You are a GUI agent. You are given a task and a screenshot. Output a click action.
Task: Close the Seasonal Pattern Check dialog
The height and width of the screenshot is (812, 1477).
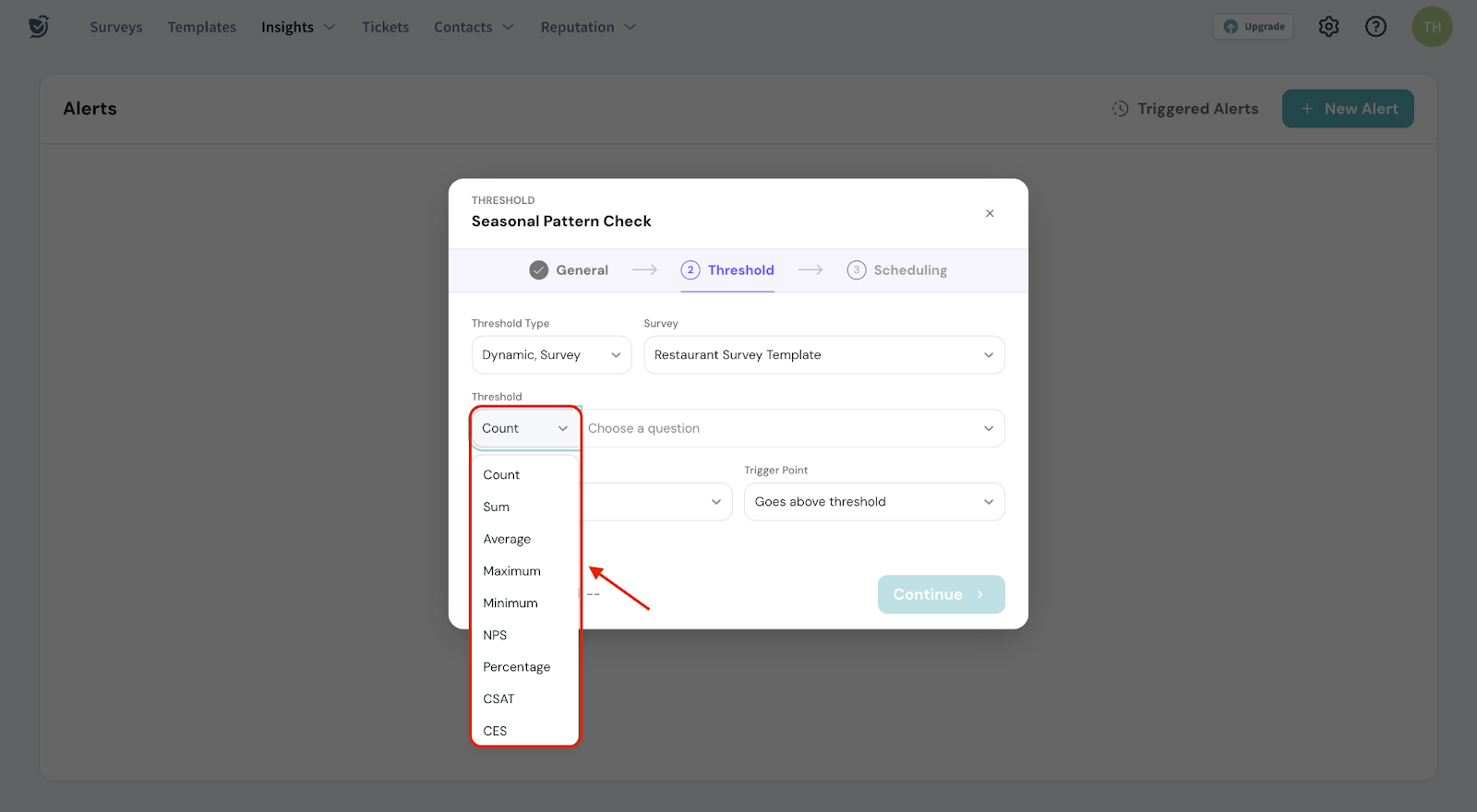(990, 213)
